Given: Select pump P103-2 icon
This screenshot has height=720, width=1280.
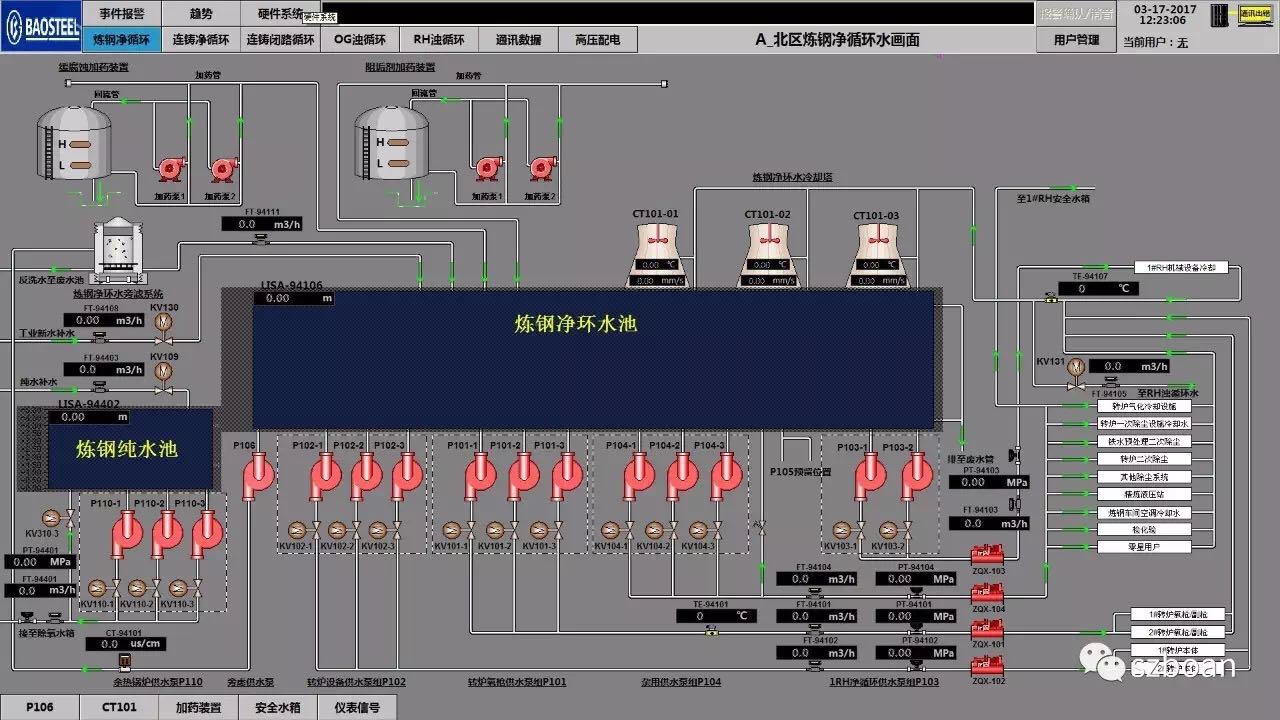Looking at the screenshot, I should 914,476.
